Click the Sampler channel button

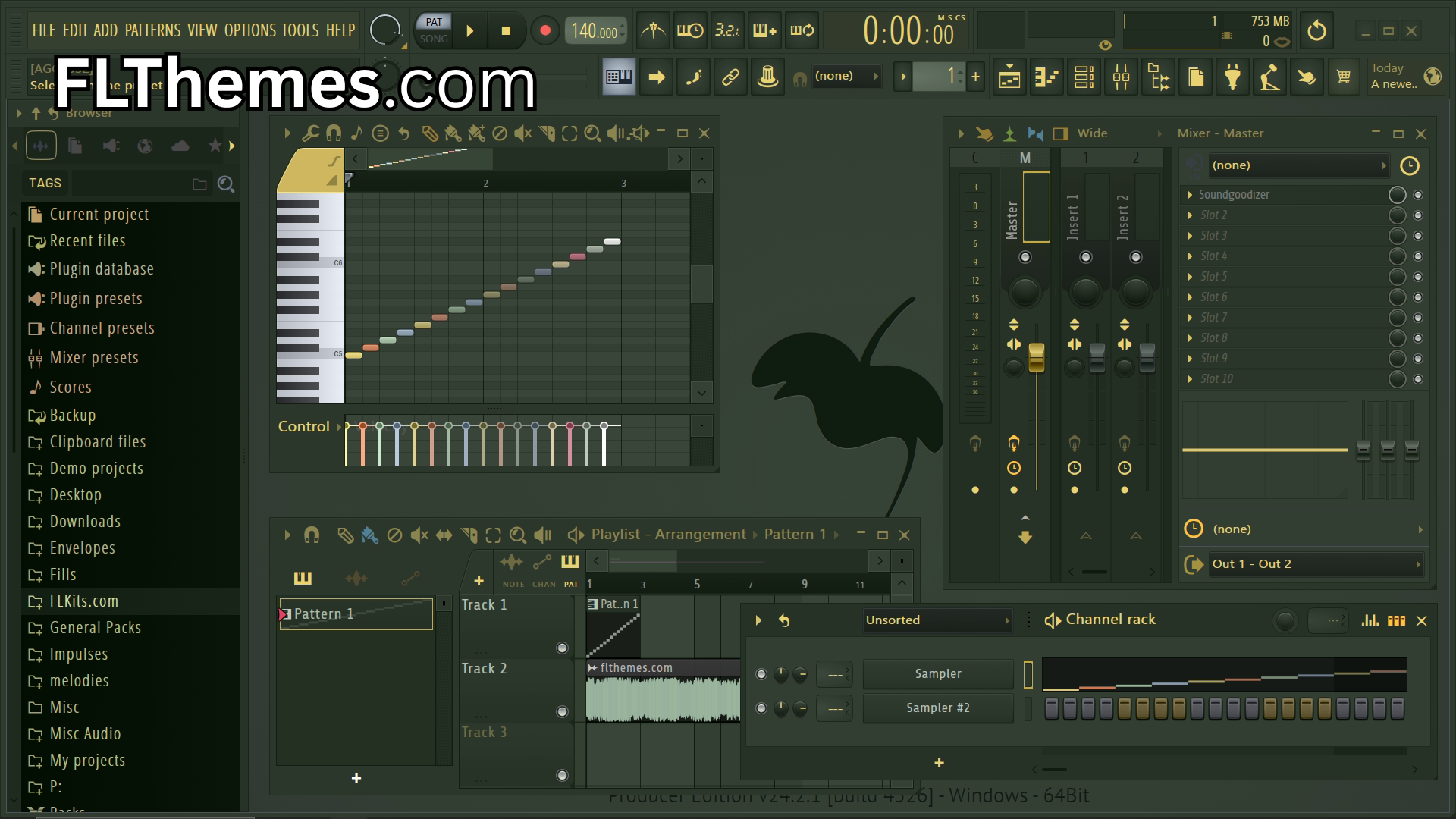(938, 674)
